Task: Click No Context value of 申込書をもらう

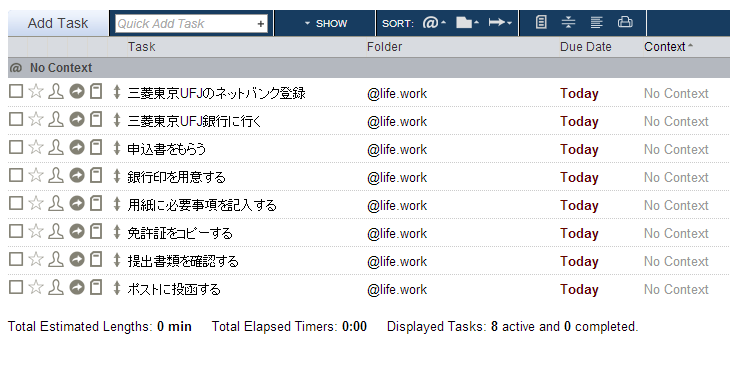Action: 676,149
